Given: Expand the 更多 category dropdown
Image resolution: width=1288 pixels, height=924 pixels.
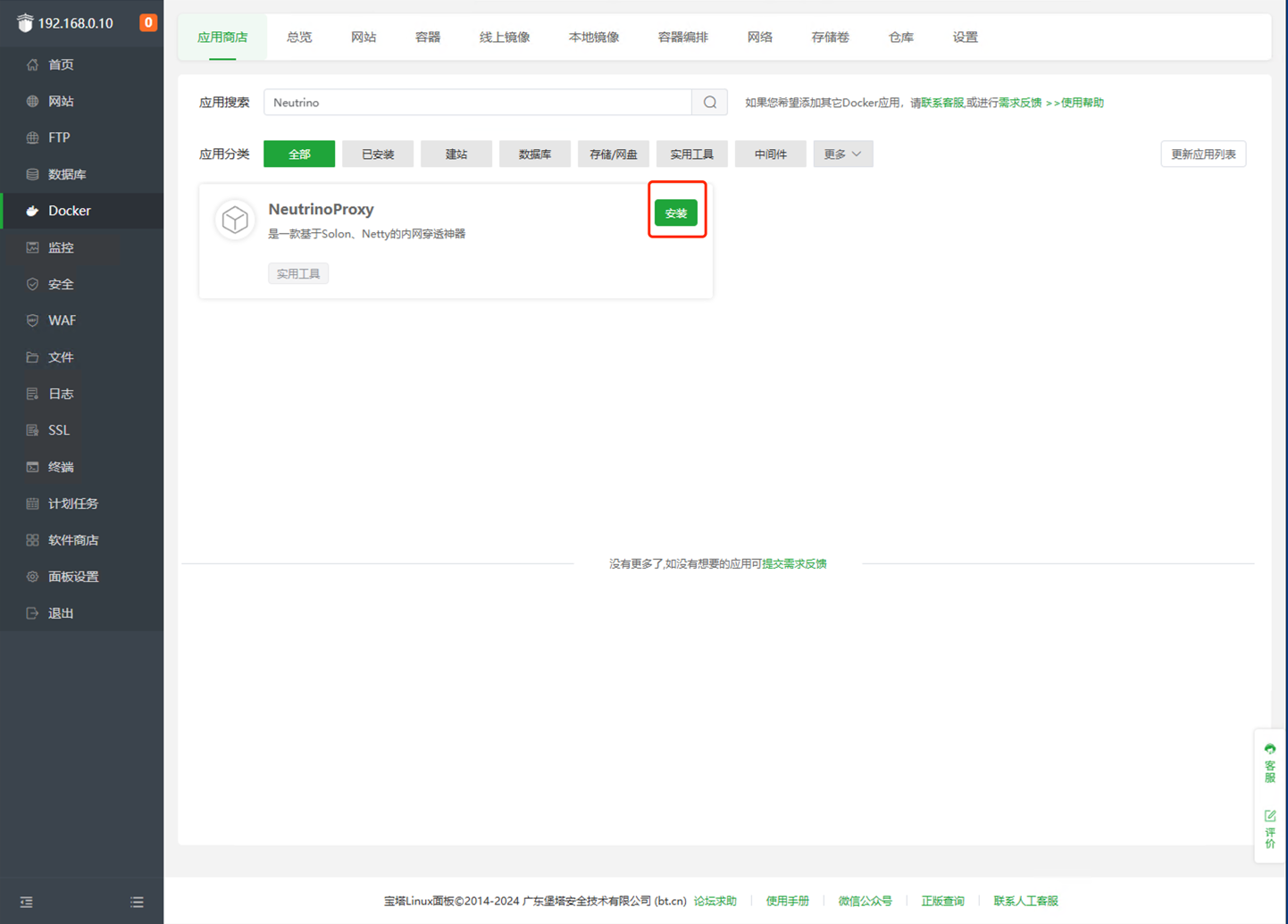Looking at the screenshot, I should [842, 154].
